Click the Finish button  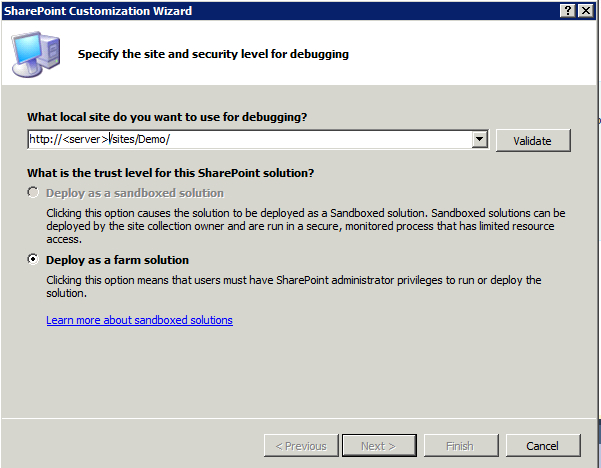[x=461, y=445]
